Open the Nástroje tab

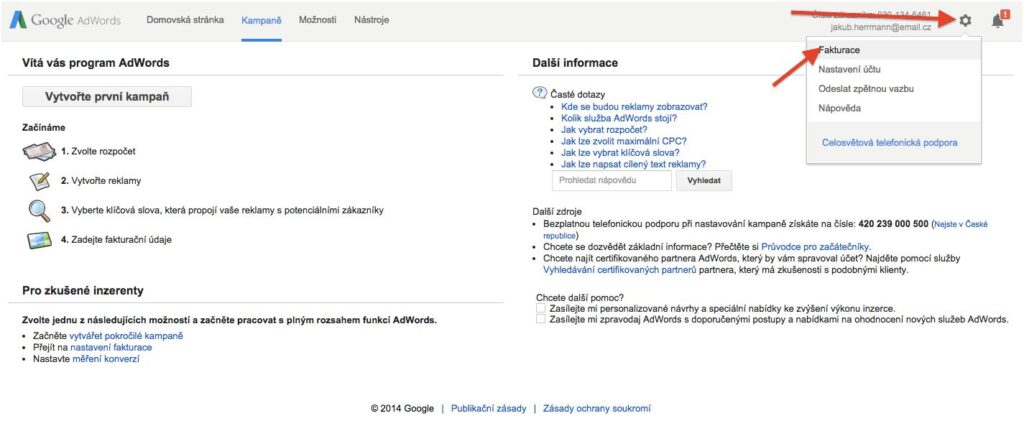coord(372,20)
